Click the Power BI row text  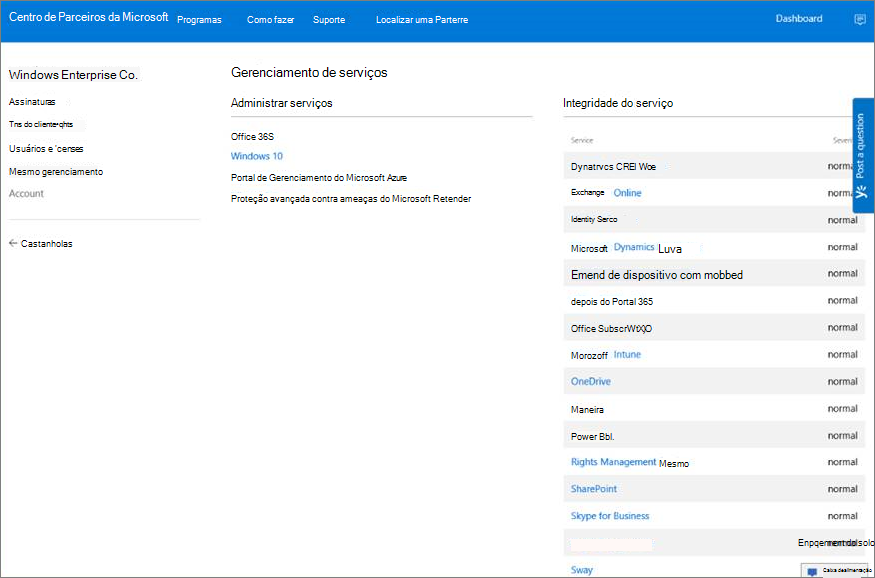pos(592,436)
